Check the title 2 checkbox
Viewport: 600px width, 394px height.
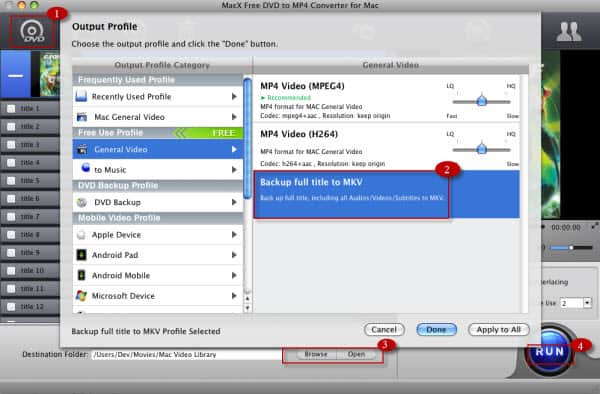pos(11,127)
